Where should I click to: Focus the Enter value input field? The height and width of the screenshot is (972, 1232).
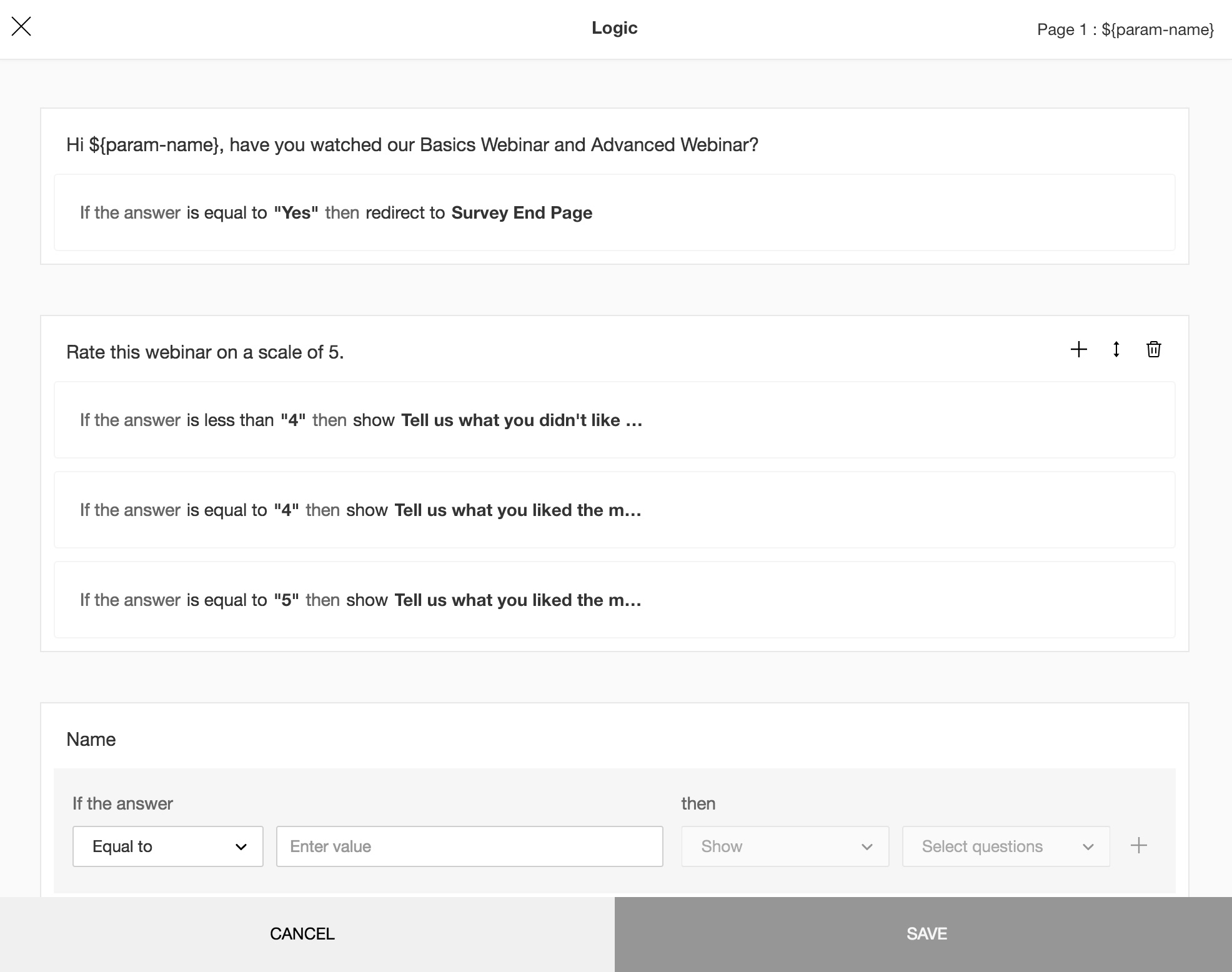(x=470, y=846)
